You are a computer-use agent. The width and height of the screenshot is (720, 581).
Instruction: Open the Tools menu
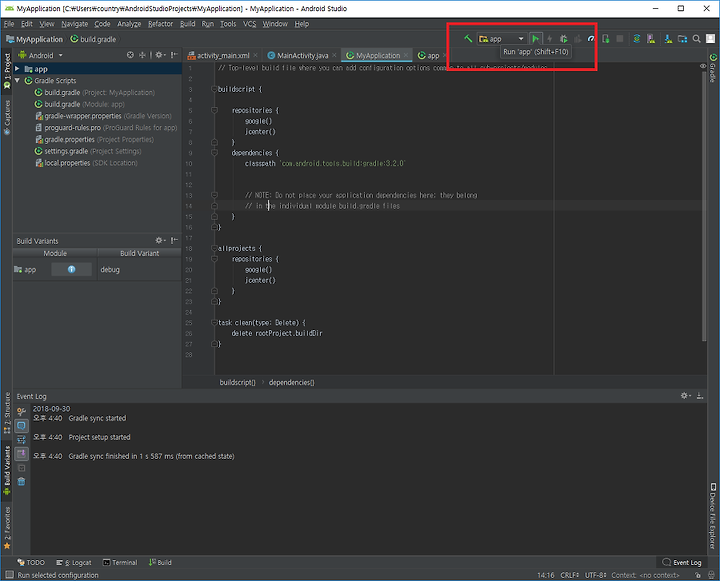point(228,24)
